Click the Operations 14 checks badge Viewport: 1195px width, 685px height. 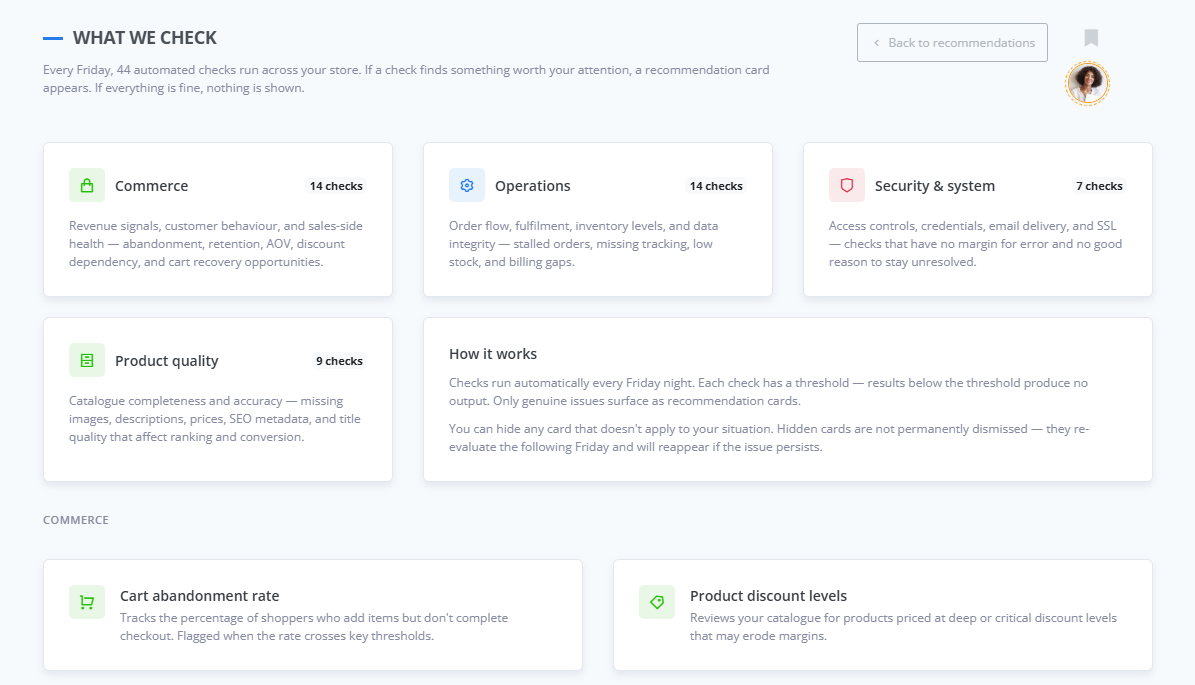tap(716, 186)
